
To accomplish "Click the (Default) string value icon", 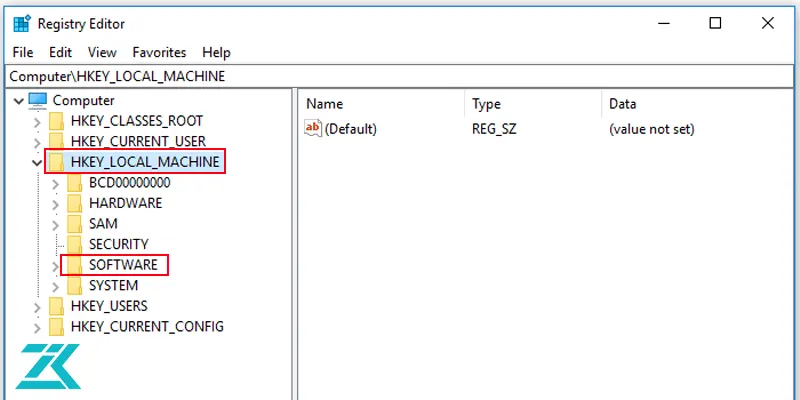I will point(313,128).
